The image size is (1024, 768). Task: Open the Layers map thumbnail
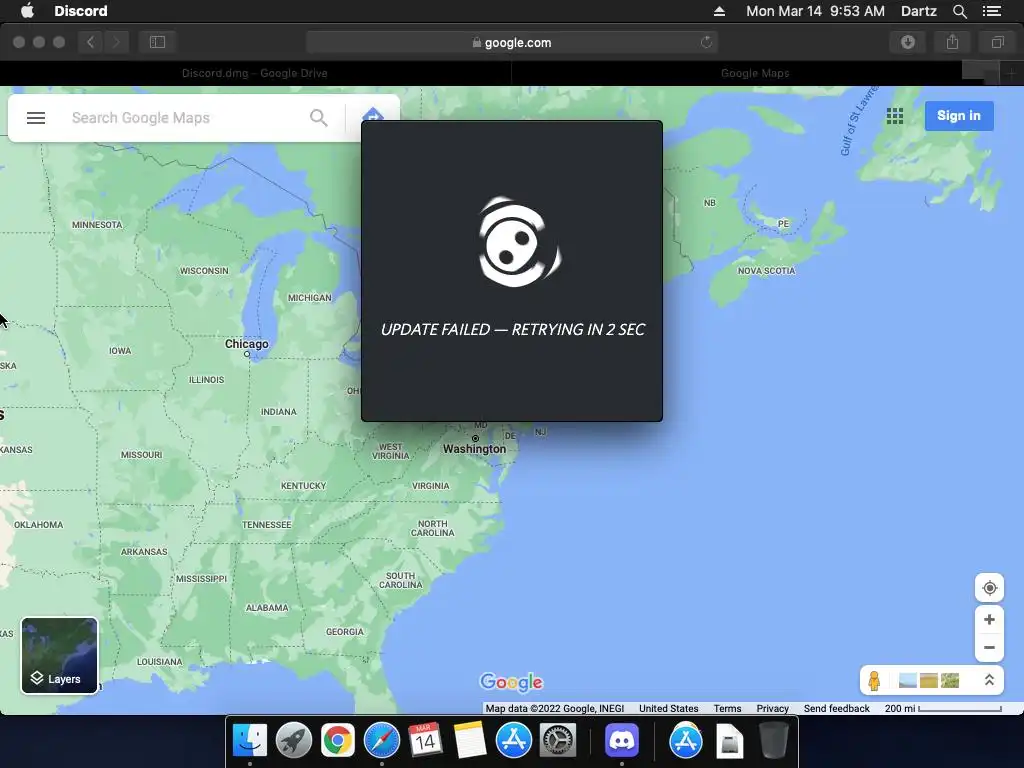[x=59, y=655]
